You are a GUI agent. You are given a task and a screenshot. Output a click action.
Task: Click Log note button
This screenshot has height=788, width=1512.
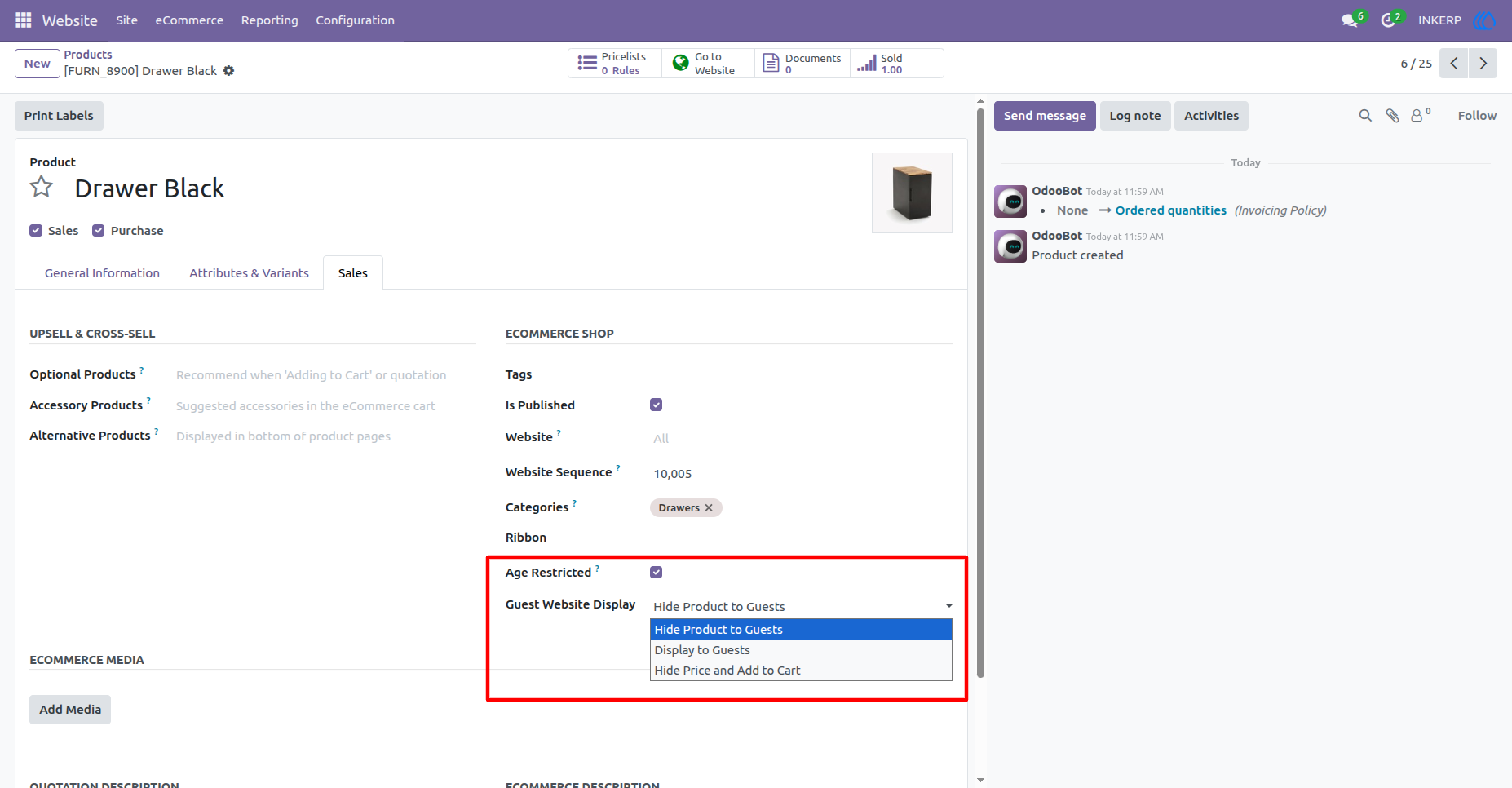point(1135,116)
